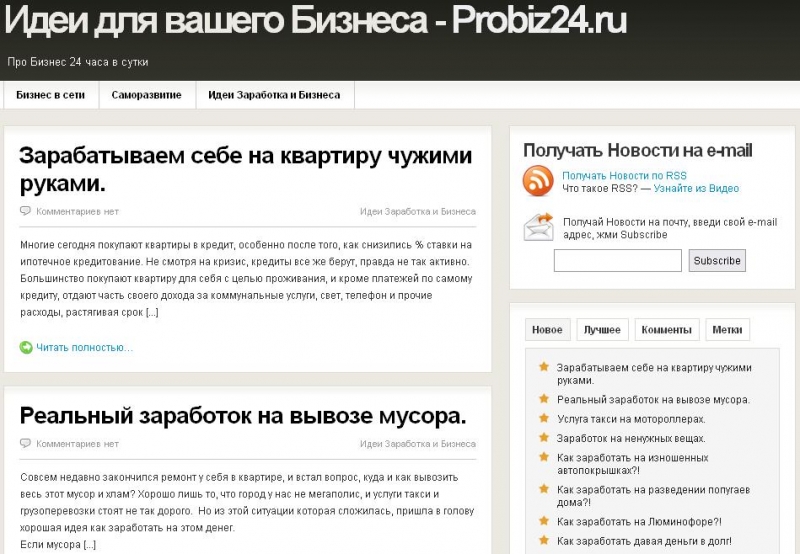This screenshot has width=800, height=554.
Task: Click star icon beside Заработок на ненужных вещах
Action: tap(544, 437)
